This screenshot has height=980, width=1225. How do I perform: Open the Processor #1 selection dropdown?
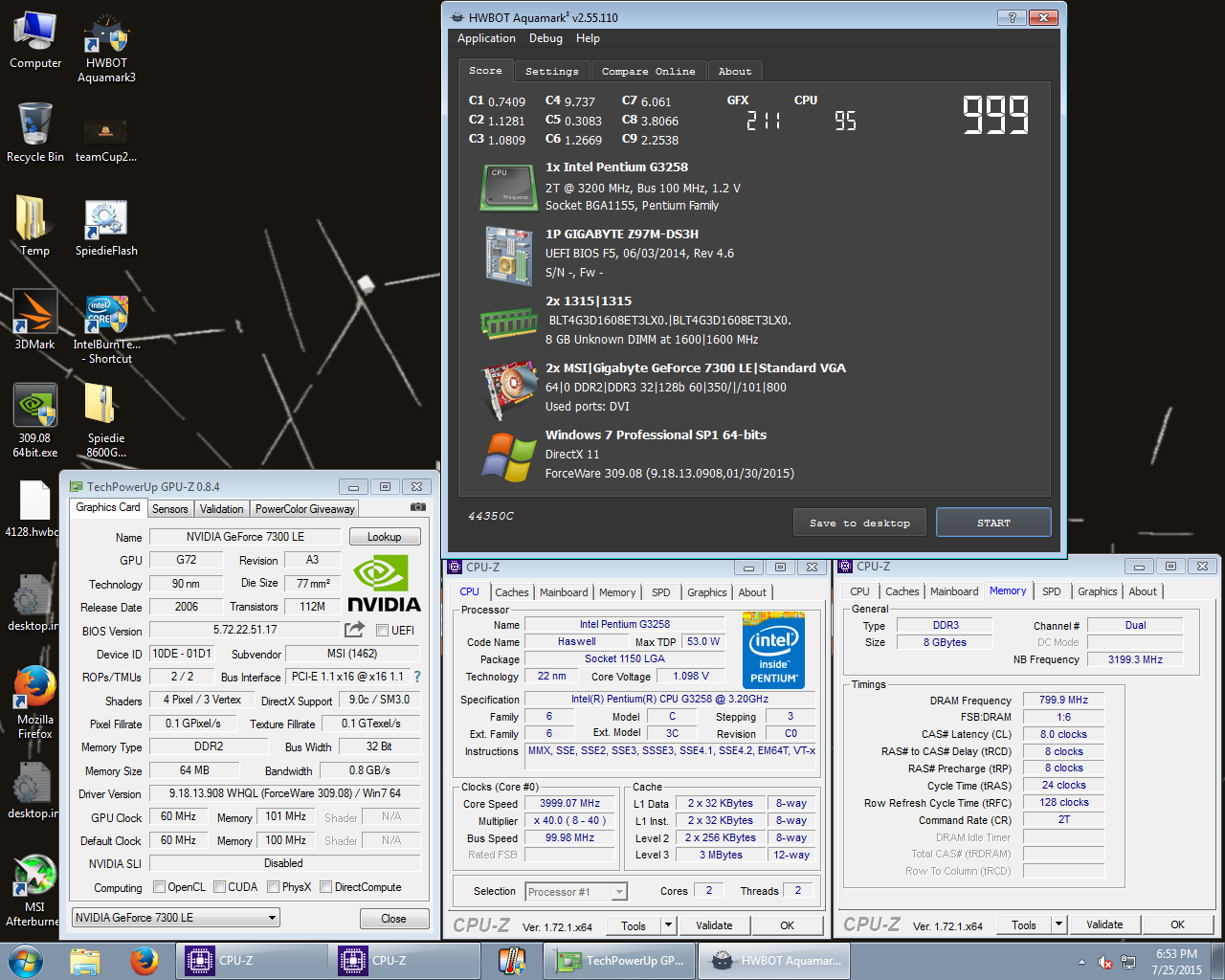pos(576,891)
